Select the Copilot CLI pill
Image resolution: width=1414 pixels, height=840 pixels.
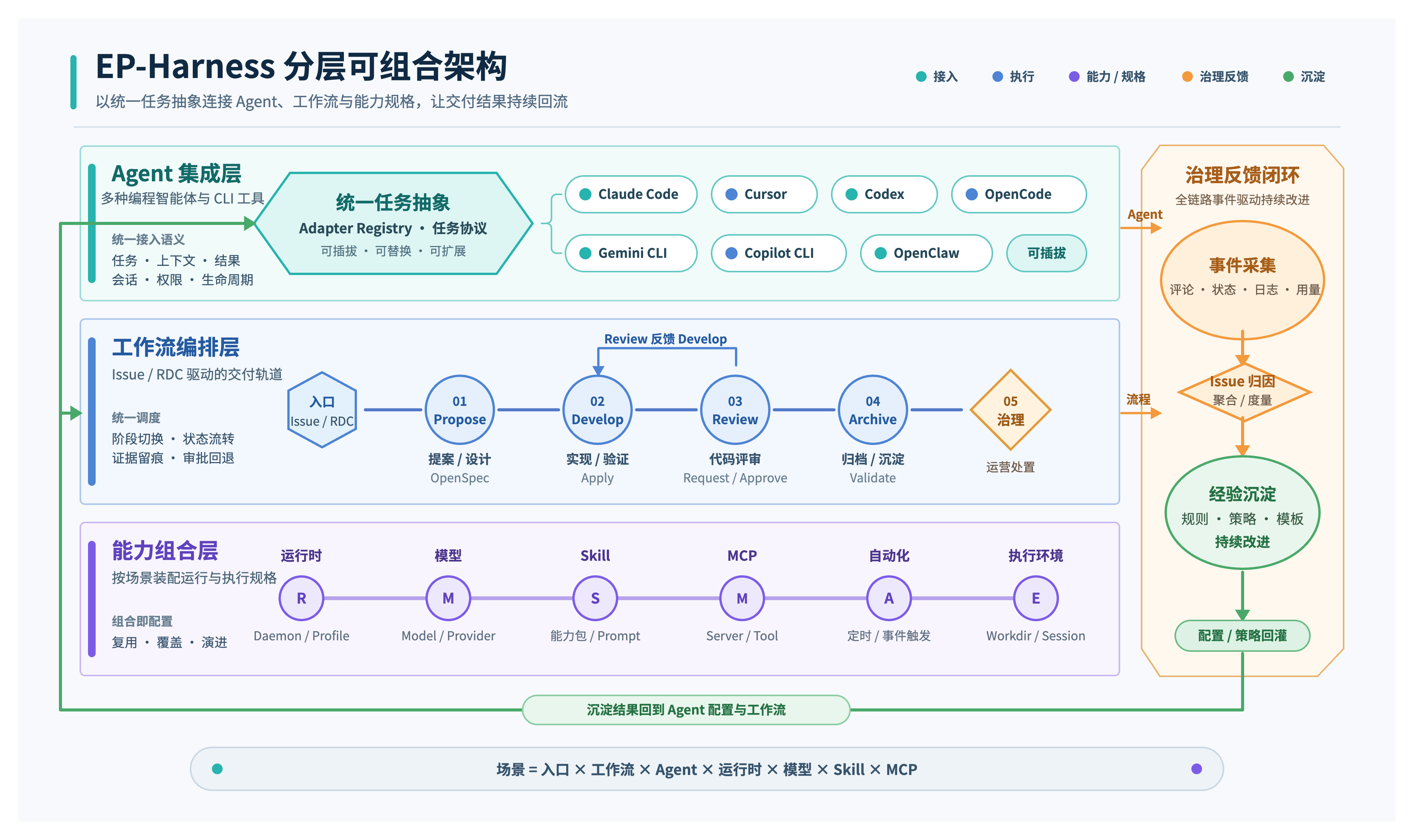tap(778, 253)
